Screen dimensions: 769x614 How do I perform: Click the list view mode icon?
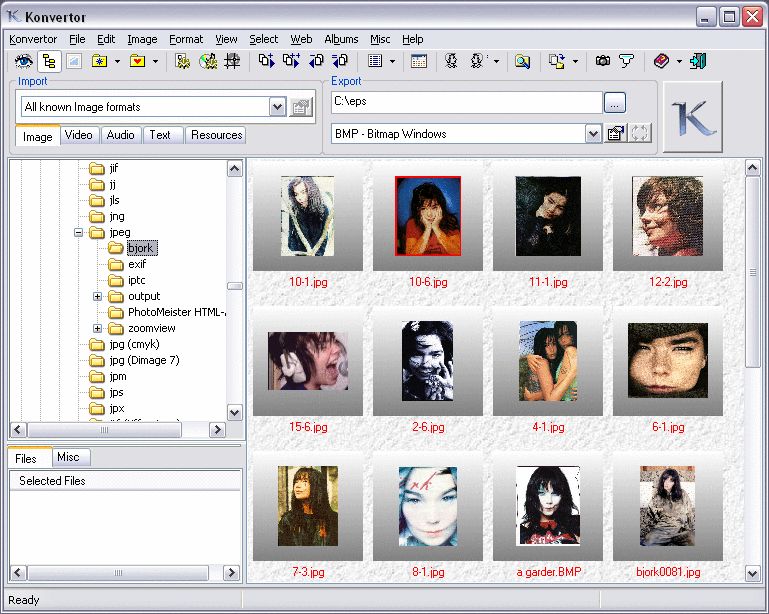click(x=375, y=61)
